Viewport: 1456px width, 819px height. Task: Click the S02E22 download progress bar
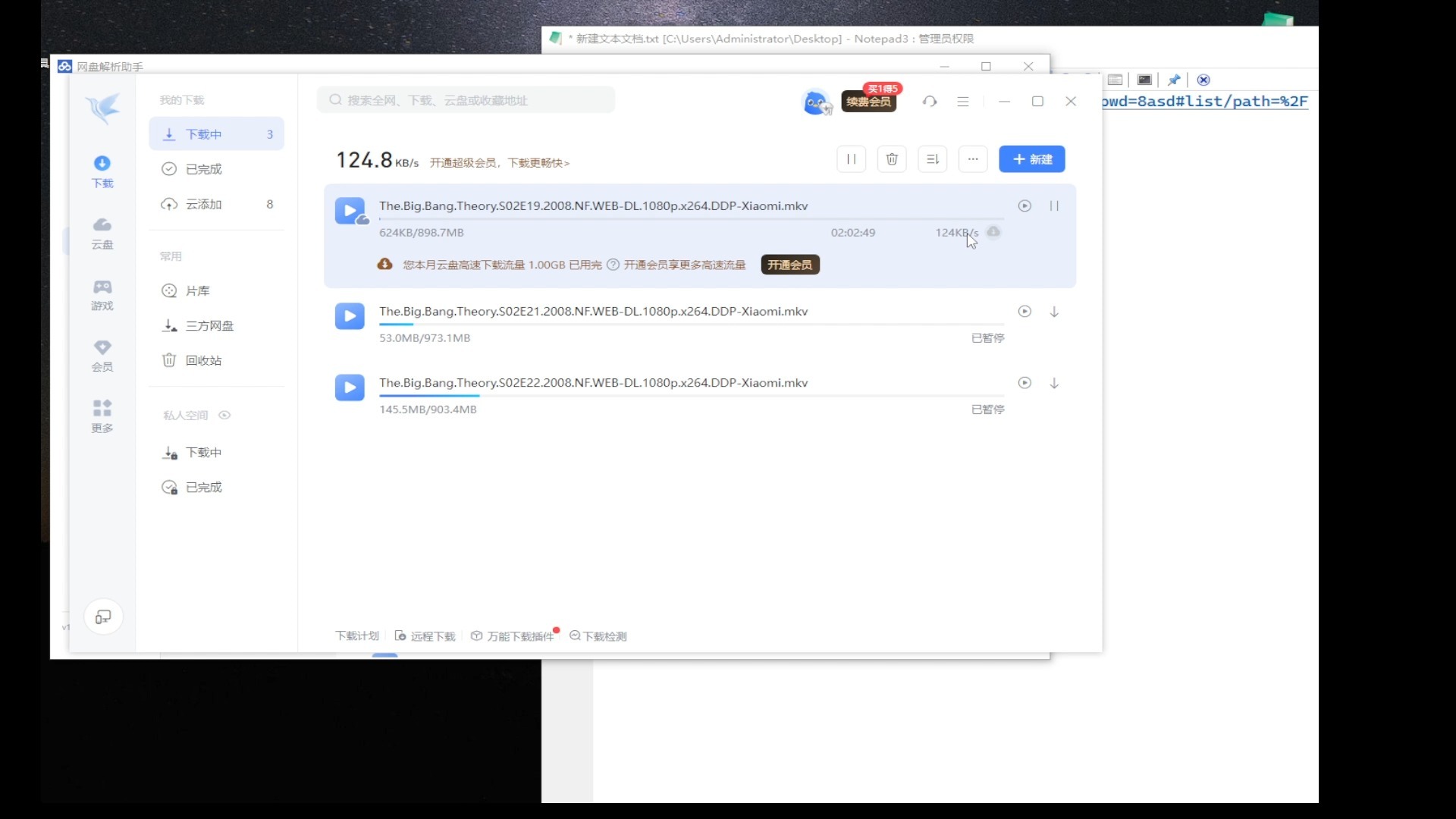691,396
